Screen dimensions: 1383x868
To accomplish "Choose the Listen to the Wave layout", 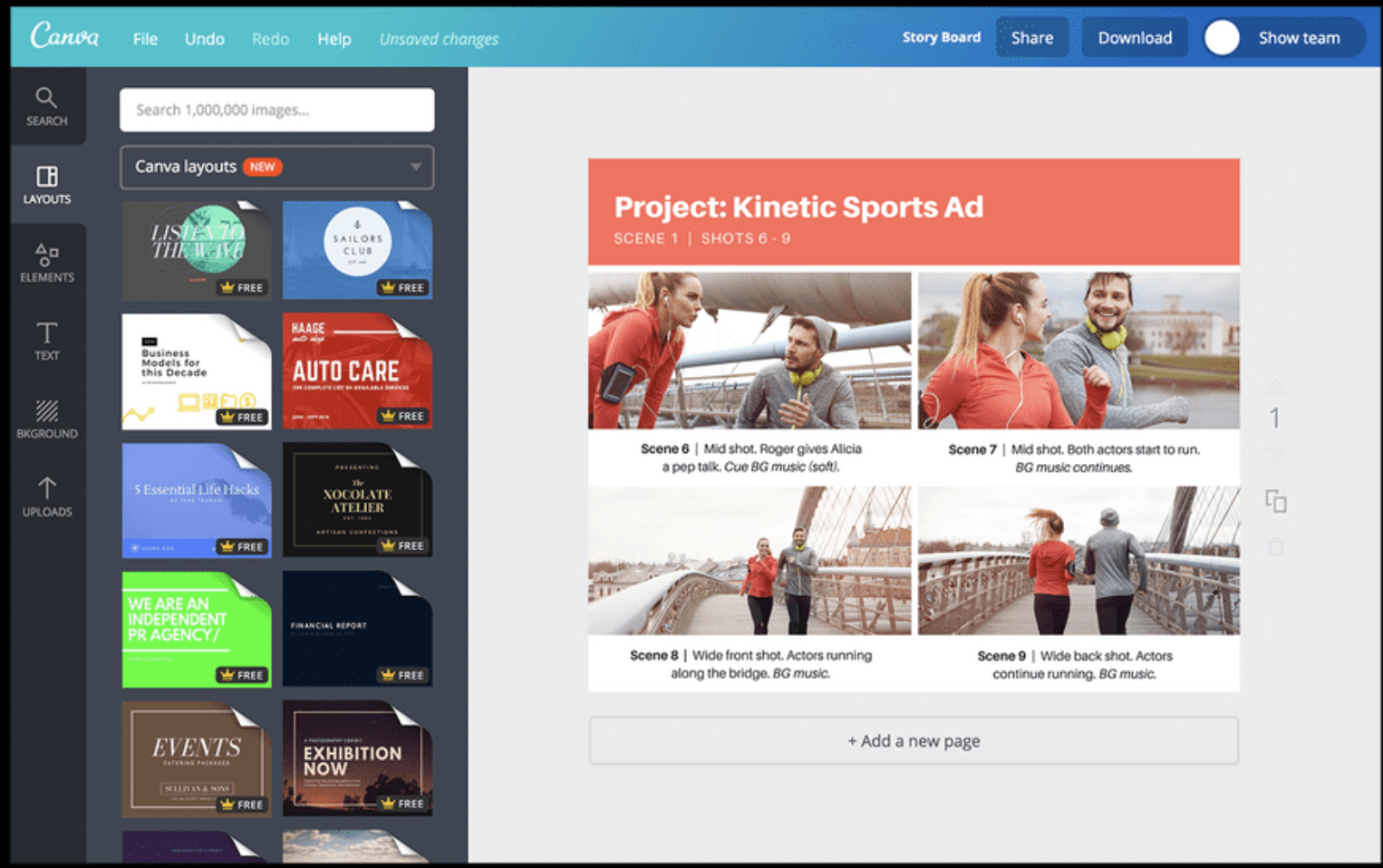I will coord(197,251).
